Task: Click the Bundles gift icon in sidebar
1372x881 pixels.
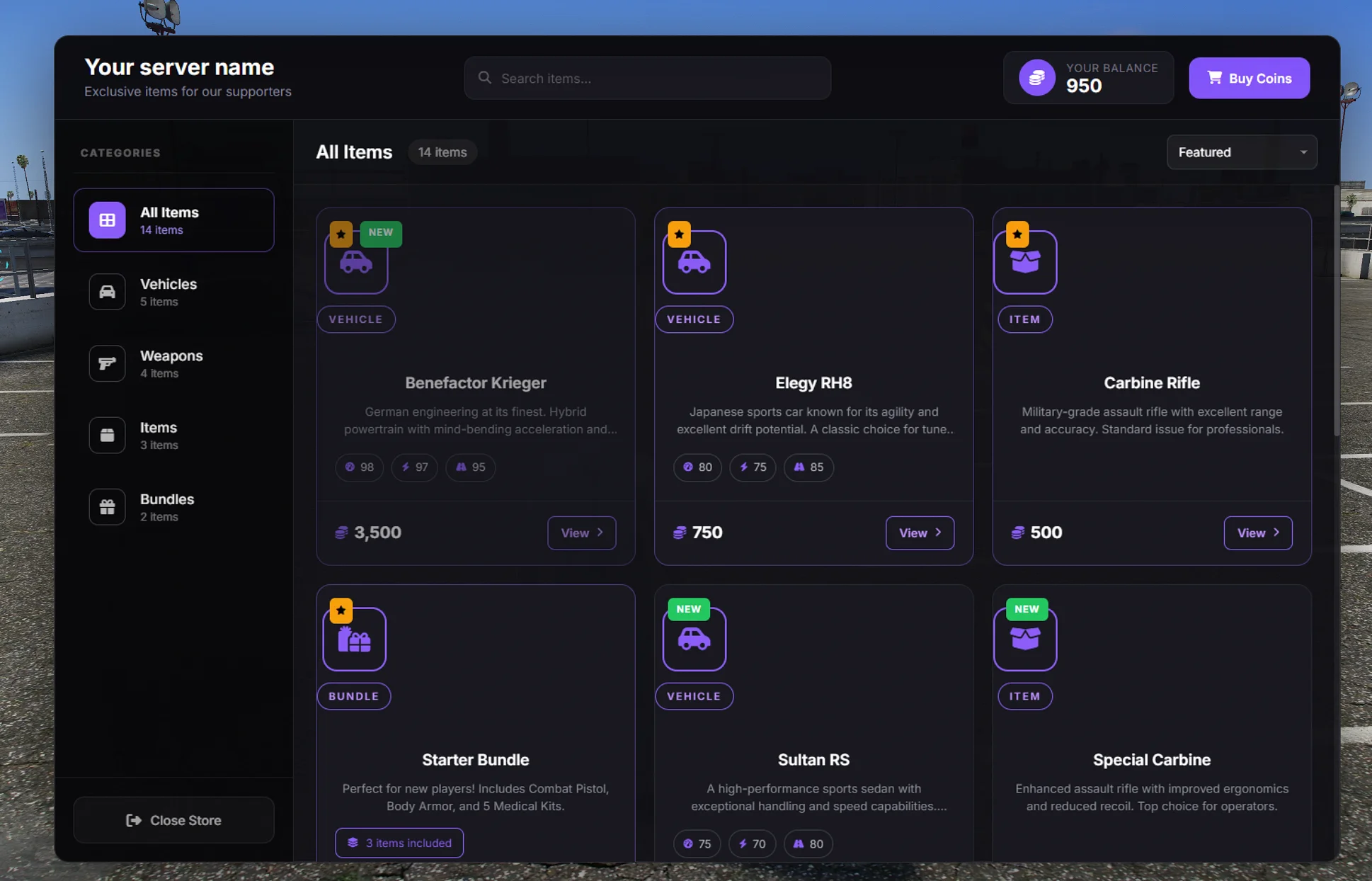Action: 107,506
